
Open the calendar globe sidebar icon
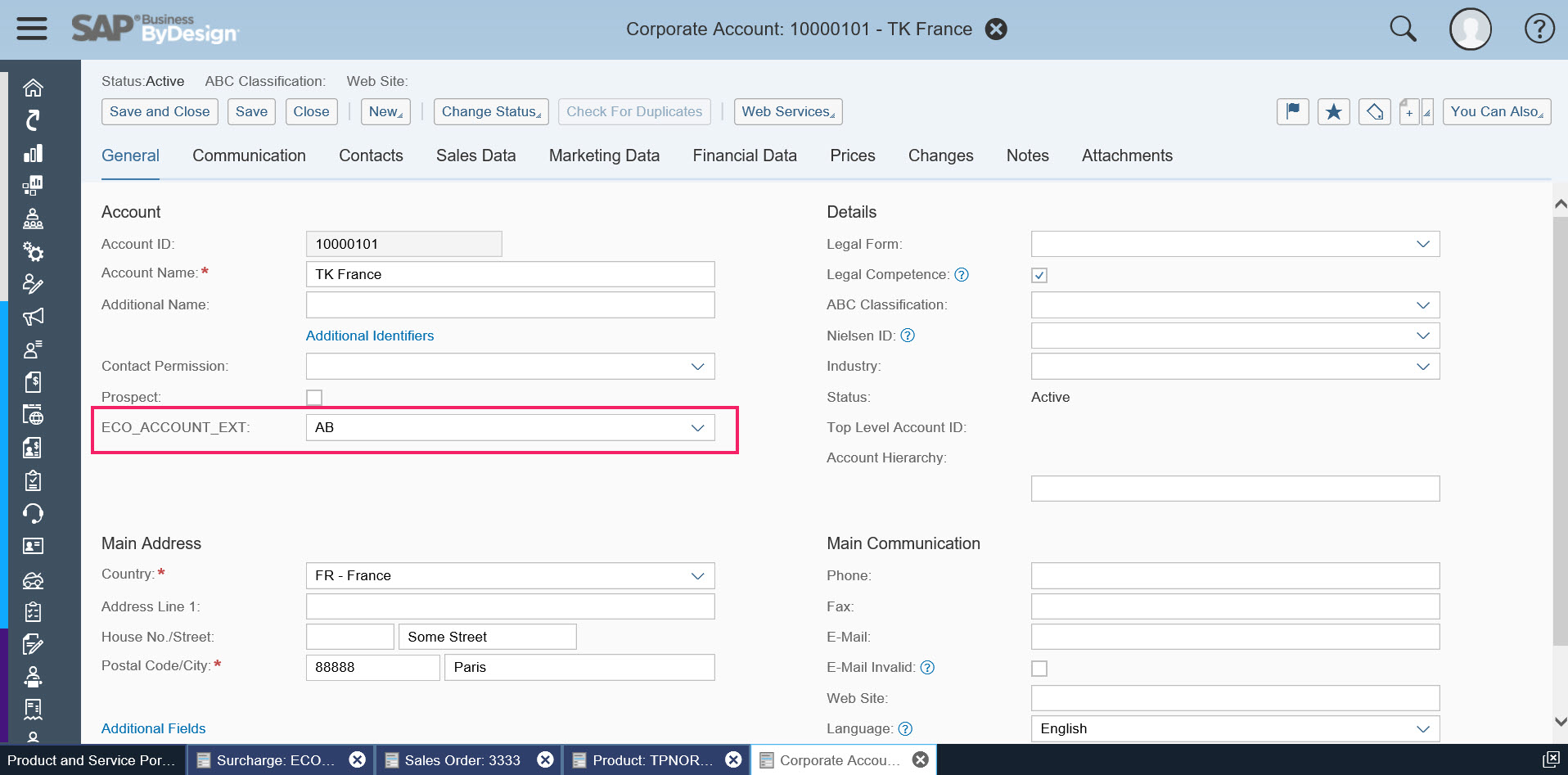(33, 415)
